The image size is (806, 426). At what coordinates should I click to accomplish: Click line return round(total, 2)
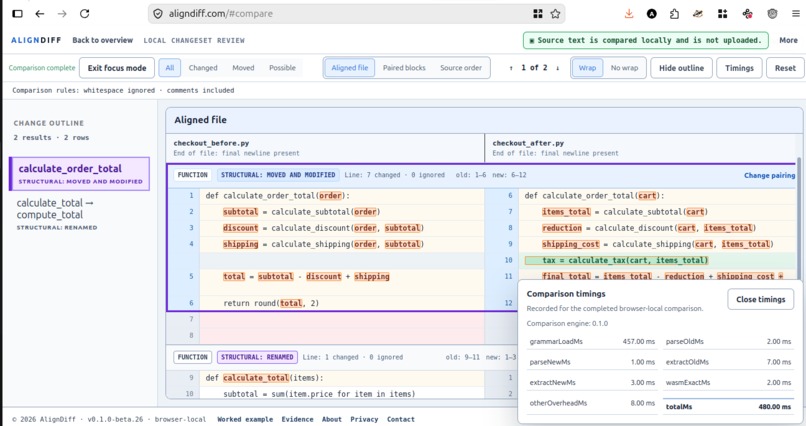click(x=271, y=303)
